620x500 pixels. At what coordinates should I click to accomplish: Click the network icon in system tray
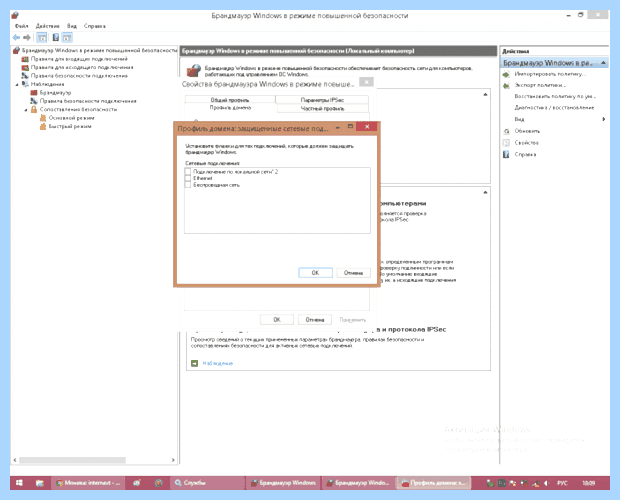(535, 483)
